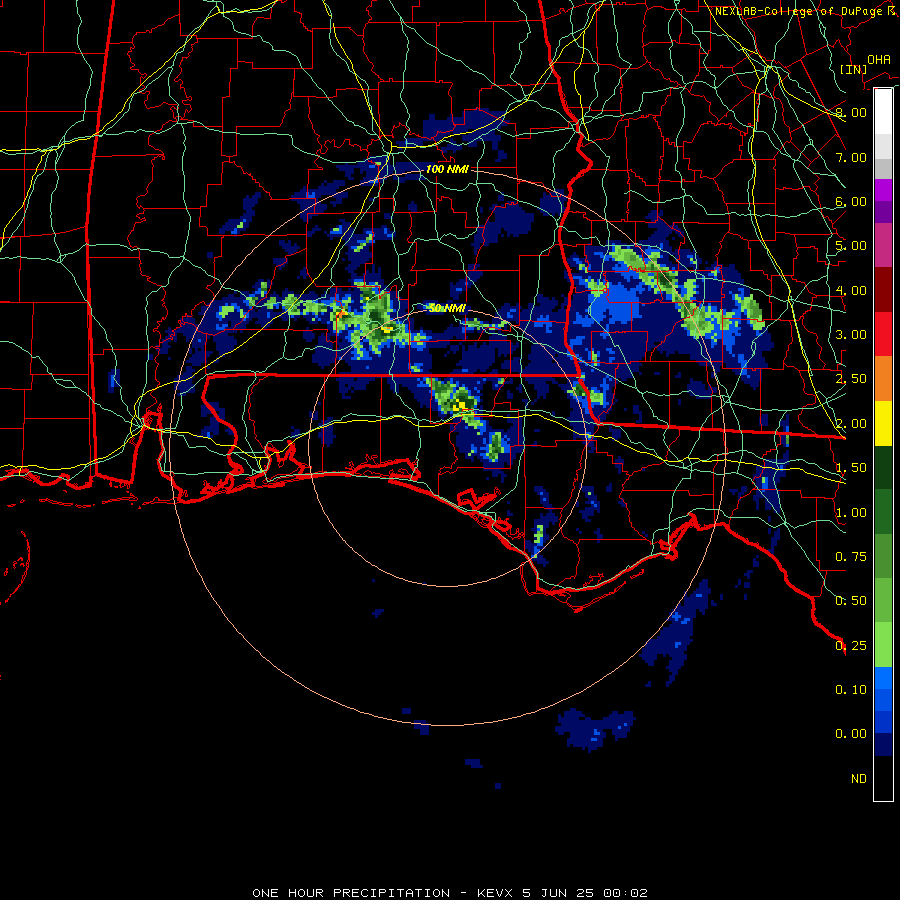Pick the pink legend swatch near 5.00
Screen dimensions: 900x900
pyautogui.click(x=883, y=245)
